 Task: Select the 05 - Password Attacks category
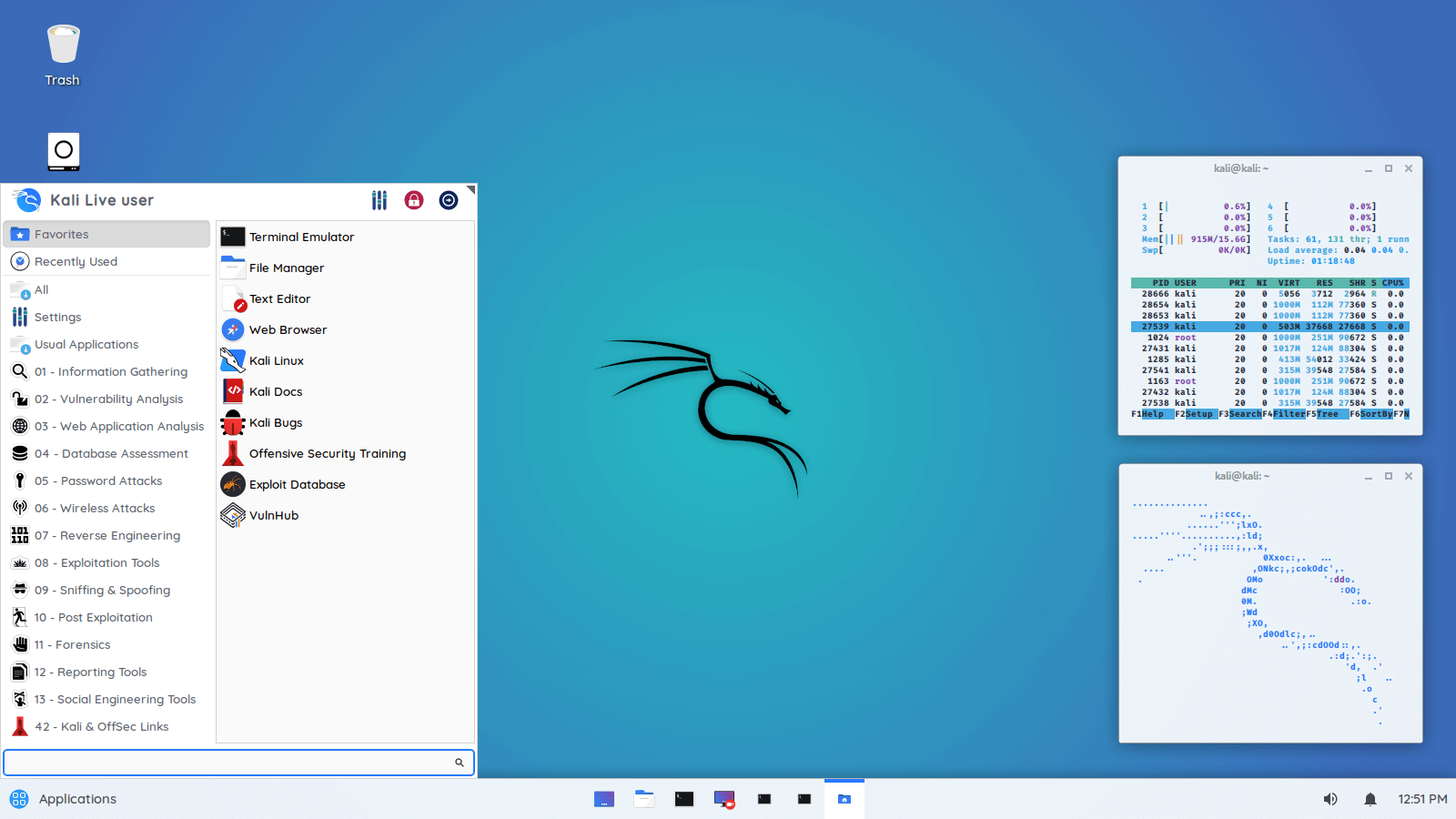[99, 480]
